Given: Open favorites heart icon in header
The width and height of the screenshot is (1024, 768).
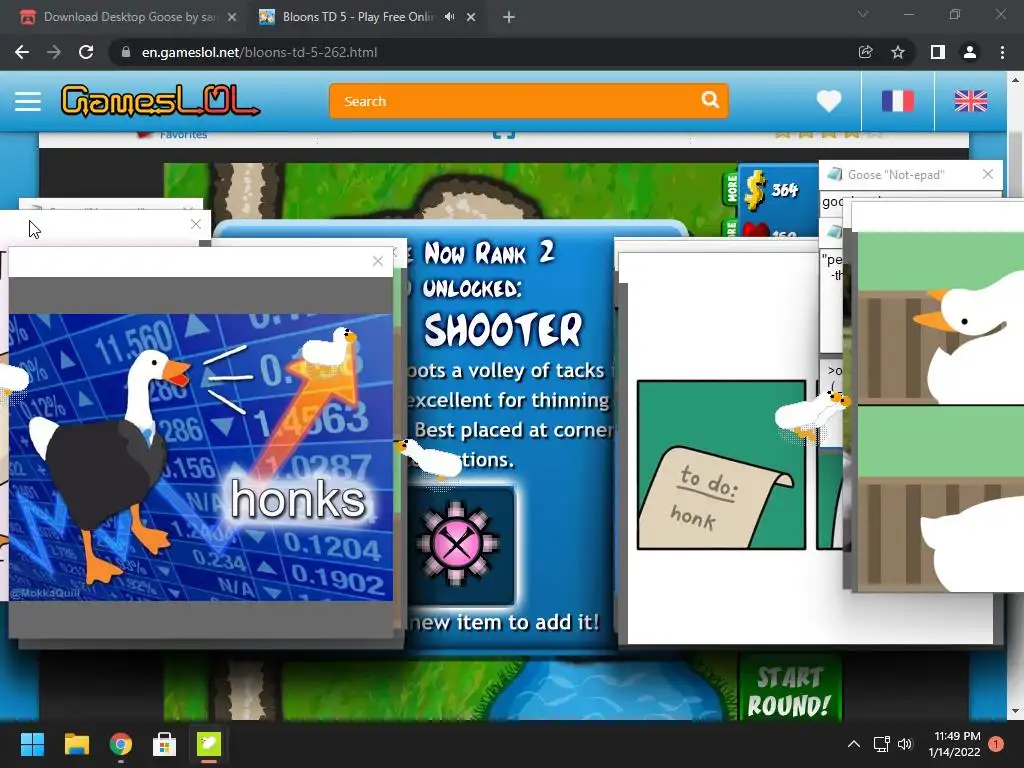Looking at the screenshot, I should pyautogui.click(x=829, y=101).
